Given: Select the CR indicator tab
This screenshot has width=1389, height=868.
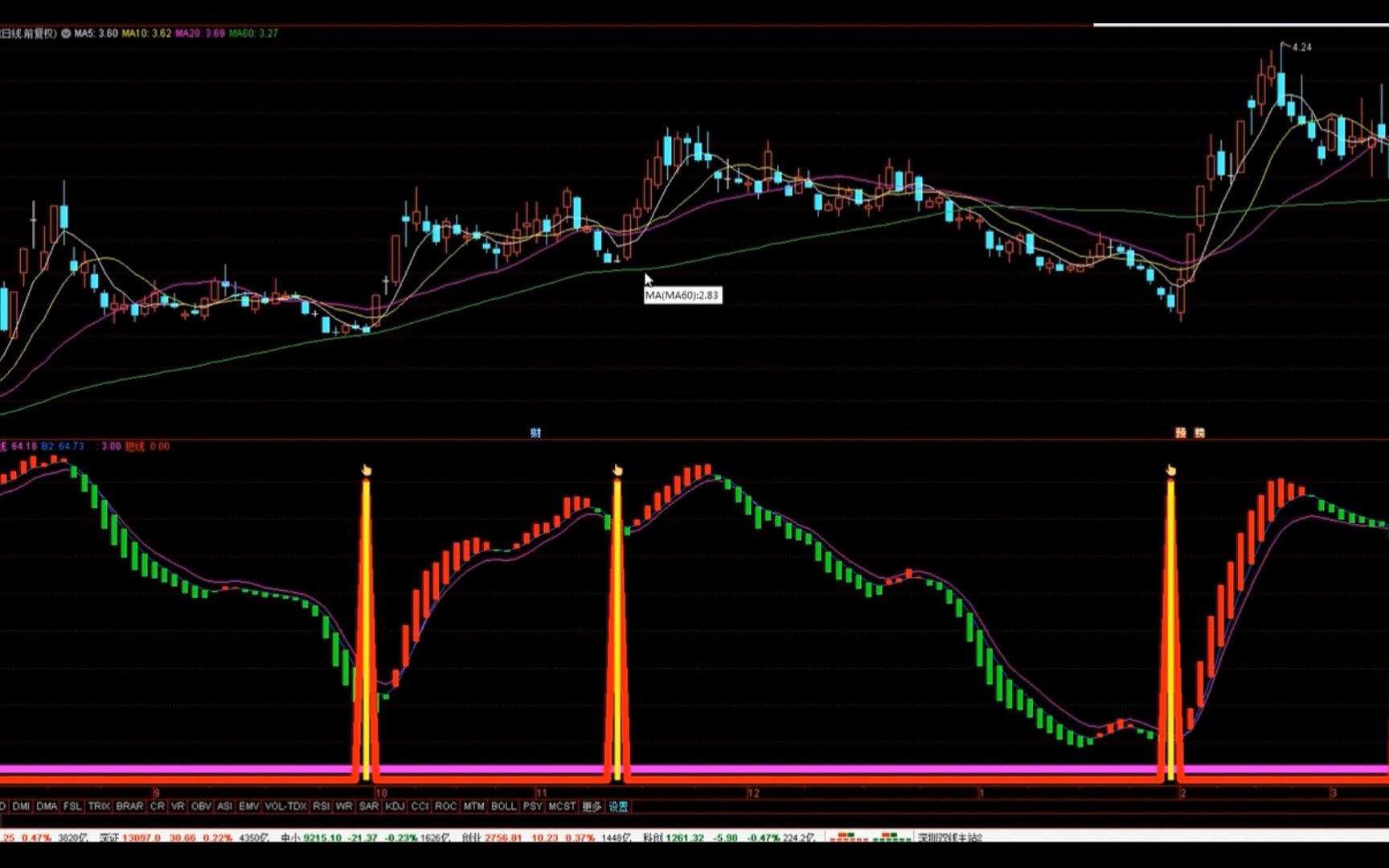Looking at the screenshot, I should point(157,806).
